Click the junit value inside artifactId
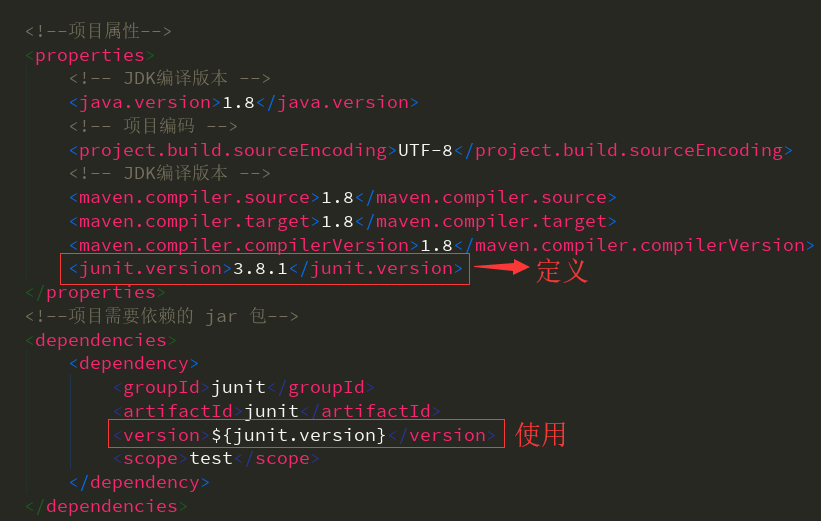 pyautogui.click(x=271, y=411)
